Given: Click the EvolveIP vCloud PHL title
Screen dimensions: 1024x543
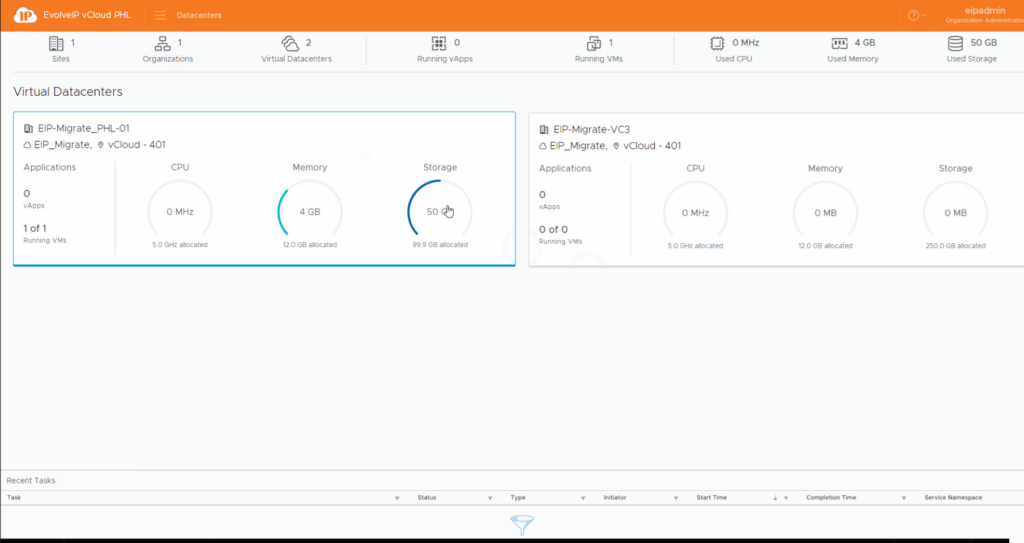Looking at the screenshot, I should [87, 15].
